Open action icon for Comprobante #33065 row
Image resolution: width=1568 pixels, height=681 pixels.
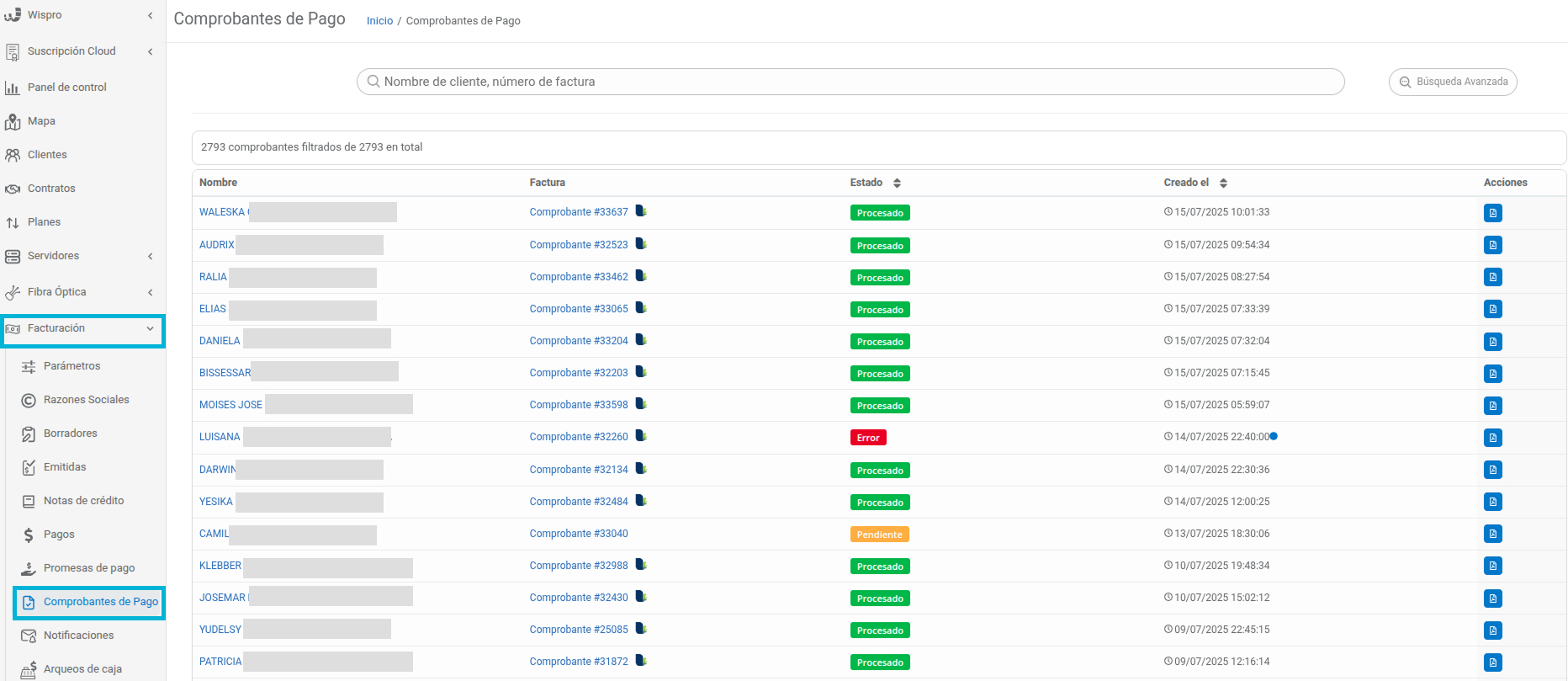click(x=1492, y=309)
